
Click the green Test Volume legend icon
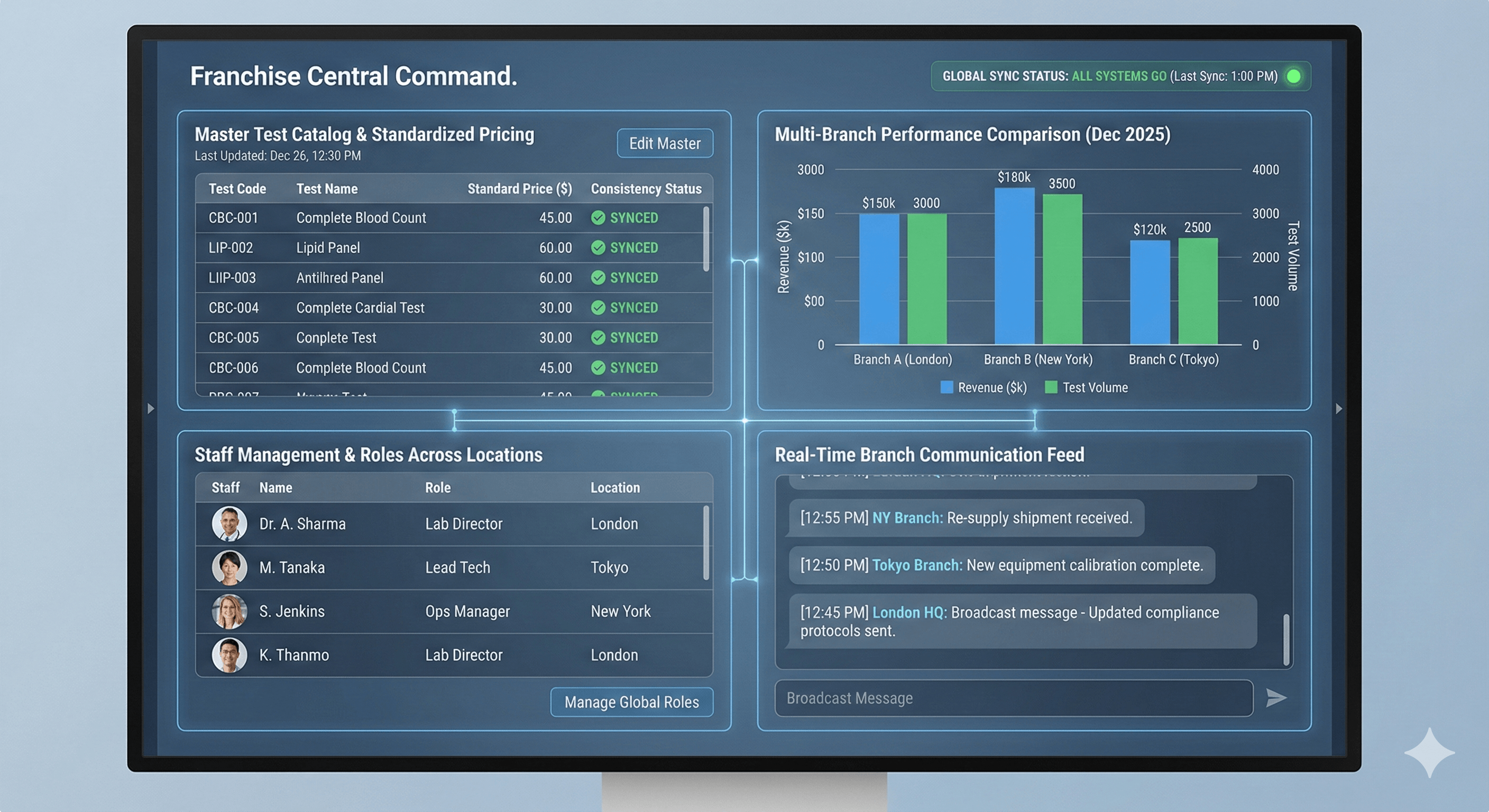(1051, 386)
